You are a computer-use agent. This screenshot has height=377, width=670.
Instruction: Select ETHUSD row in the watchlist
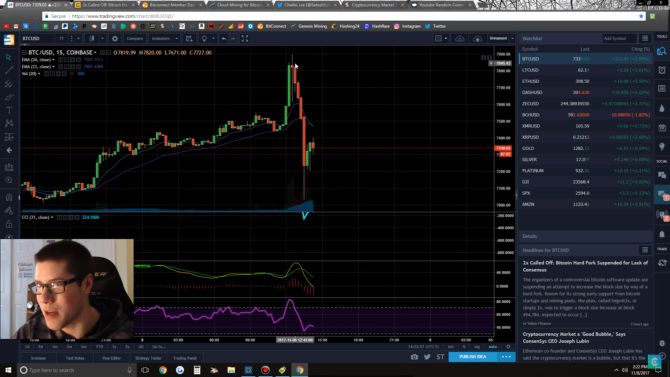click(x=585, y=81)
